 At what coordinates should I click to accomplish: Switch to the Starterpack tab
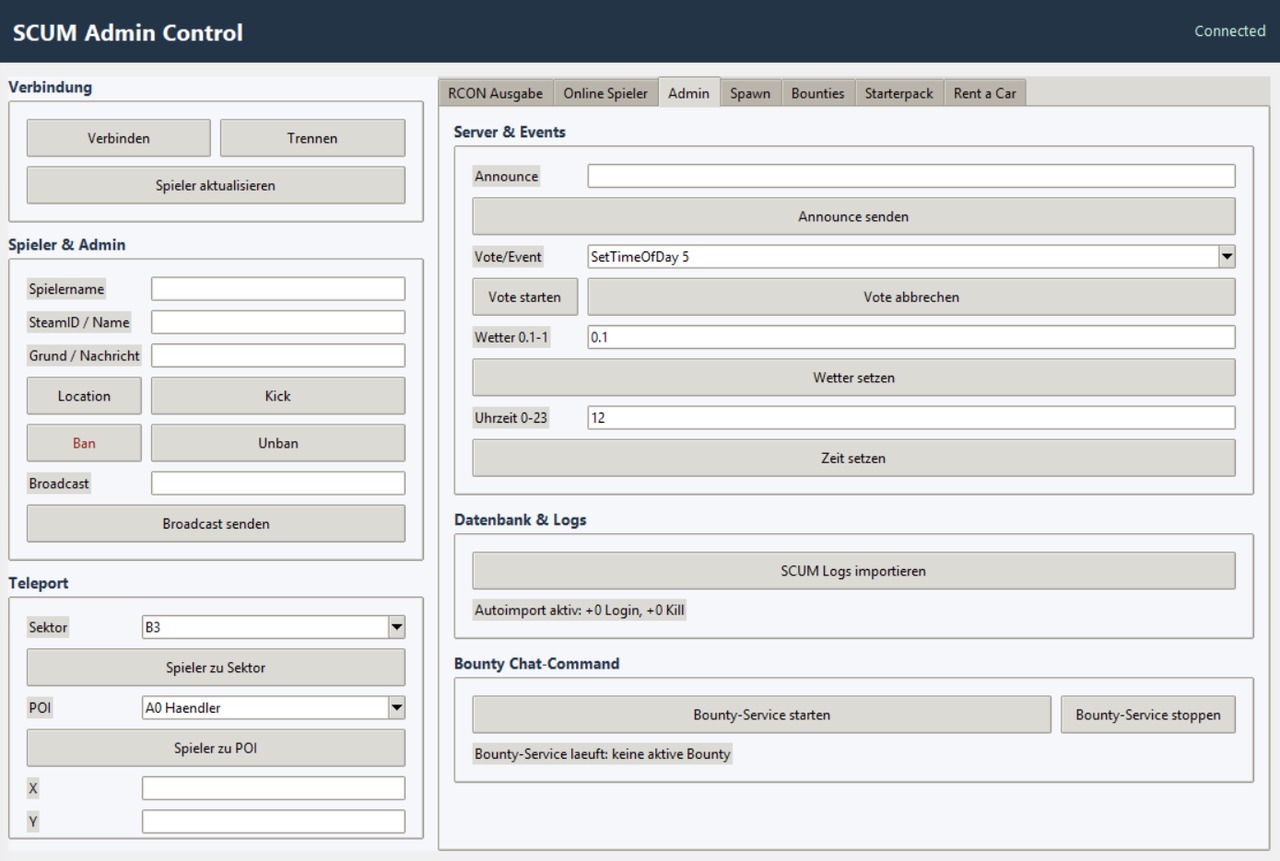point(899,93)
